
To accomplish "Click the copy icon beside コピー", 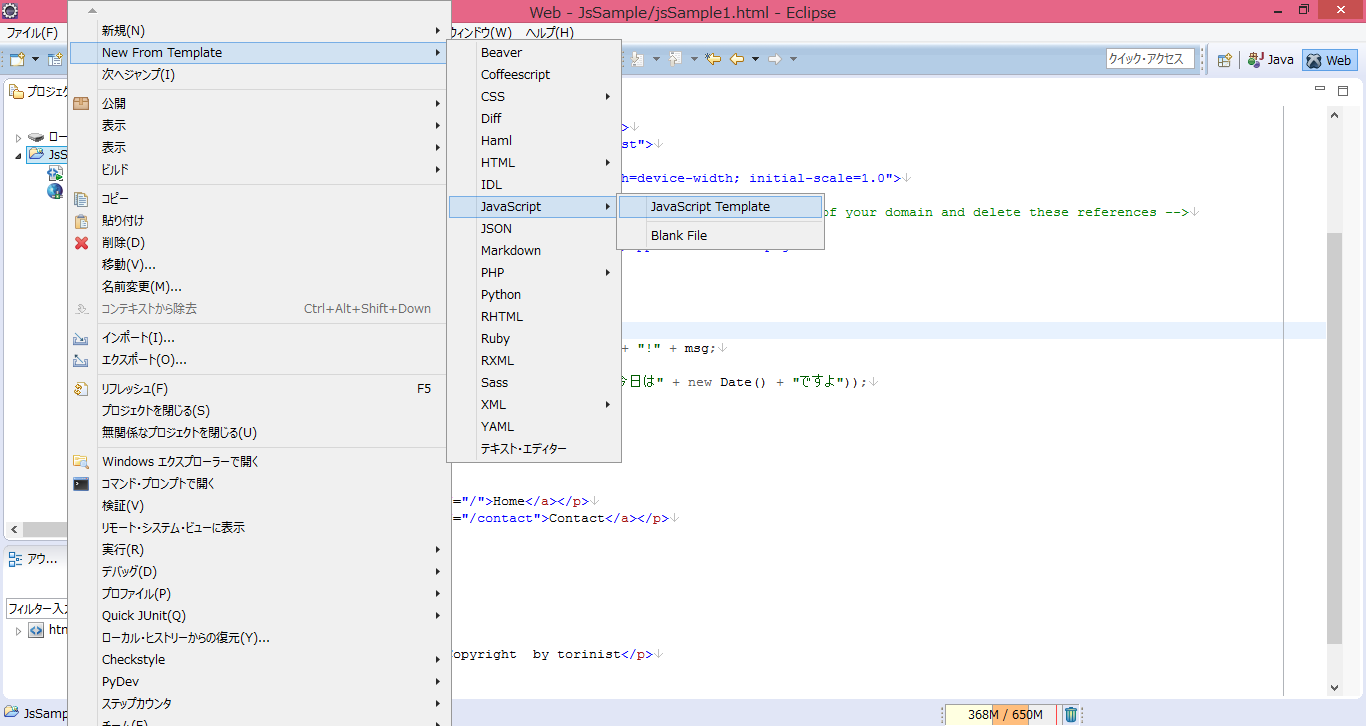I will [81, 198].
